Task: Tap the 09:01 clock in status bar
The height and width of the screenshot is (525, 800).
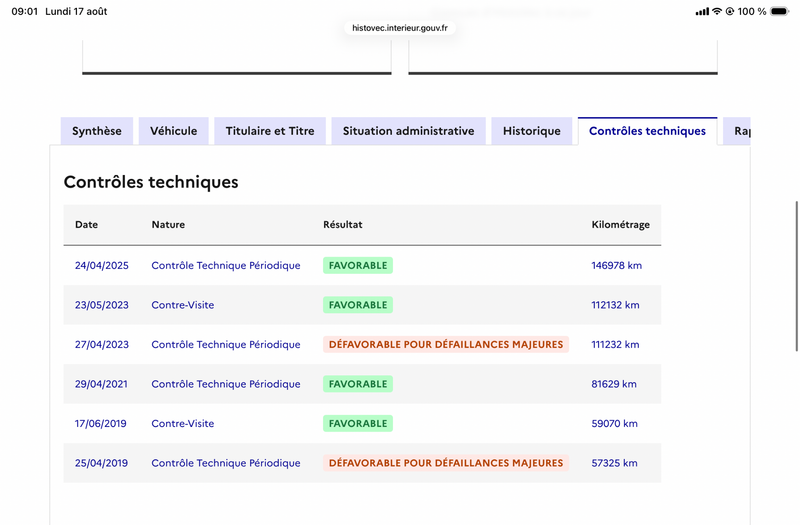Action: pyautogui.click(x=24, y=11)
